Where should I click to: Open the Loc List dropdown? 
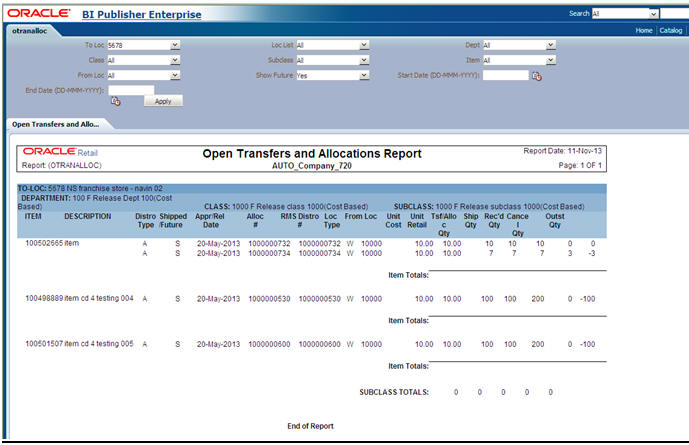click(x=364, y=45)
